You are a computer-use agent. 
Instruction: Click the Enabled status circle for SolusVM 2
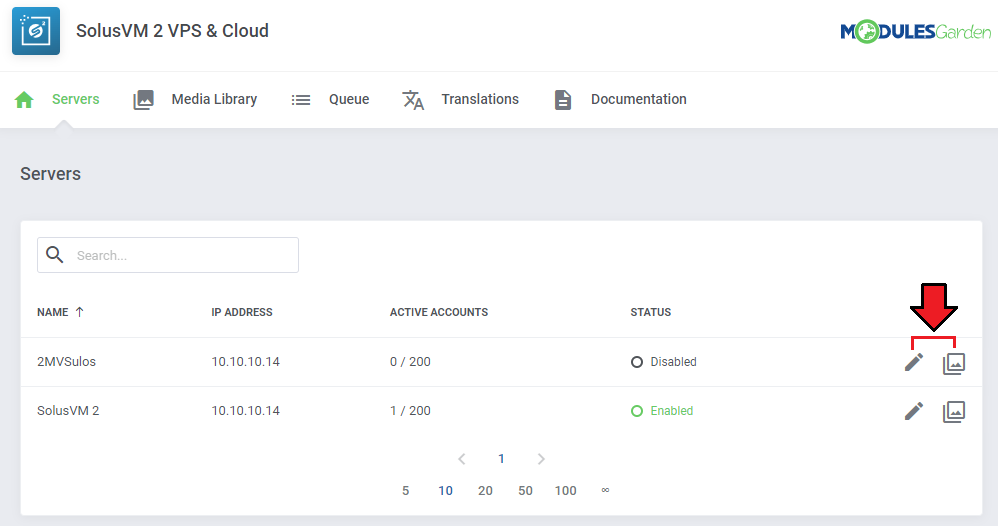[x=636, y=411]
